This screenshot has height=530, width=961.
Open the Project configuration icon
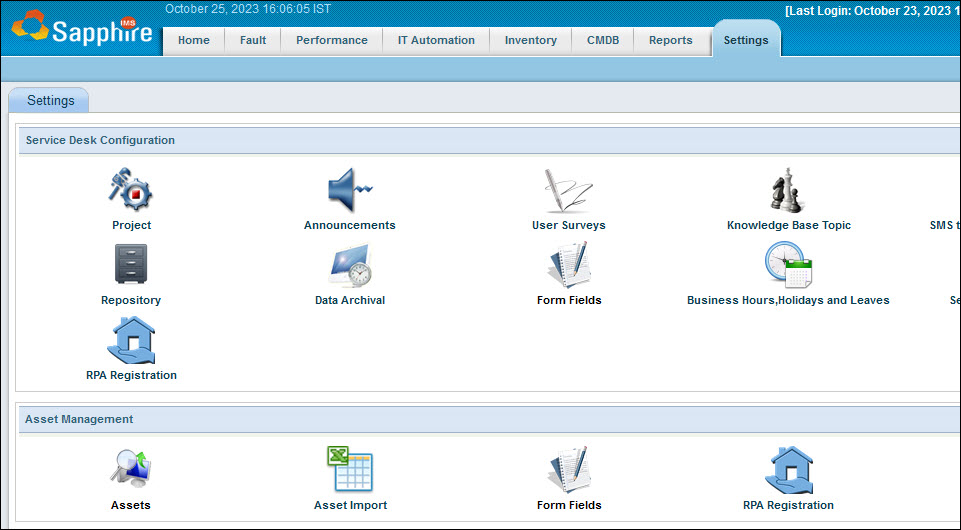(131, 191)
